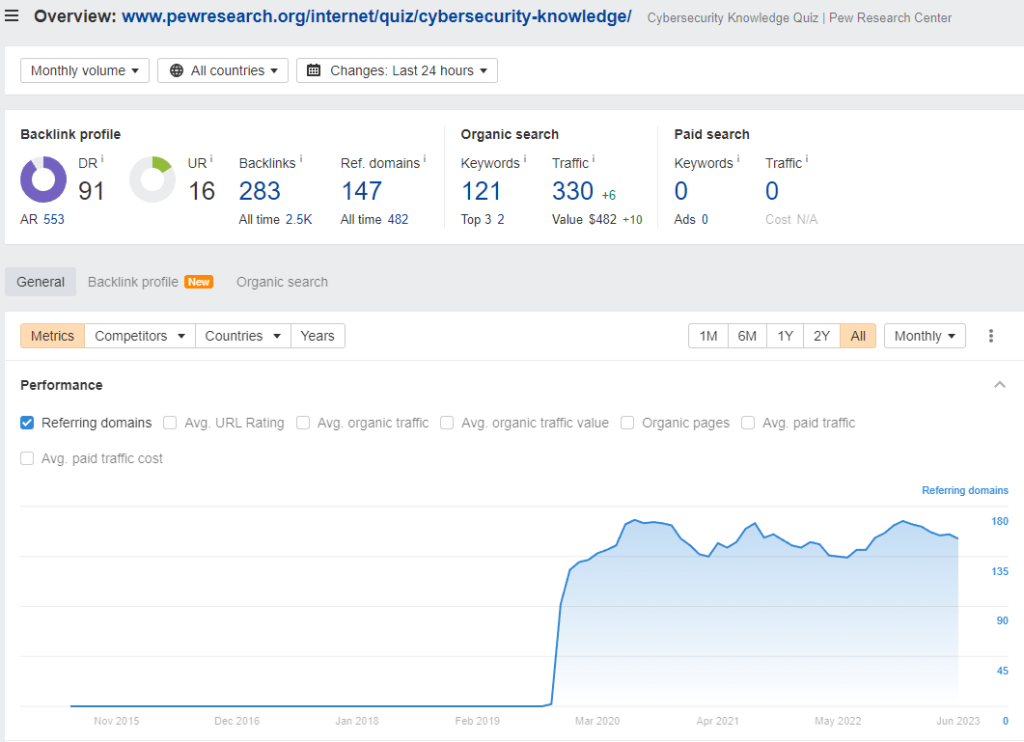Open the Monthly volume dropdown

[85, 71]
